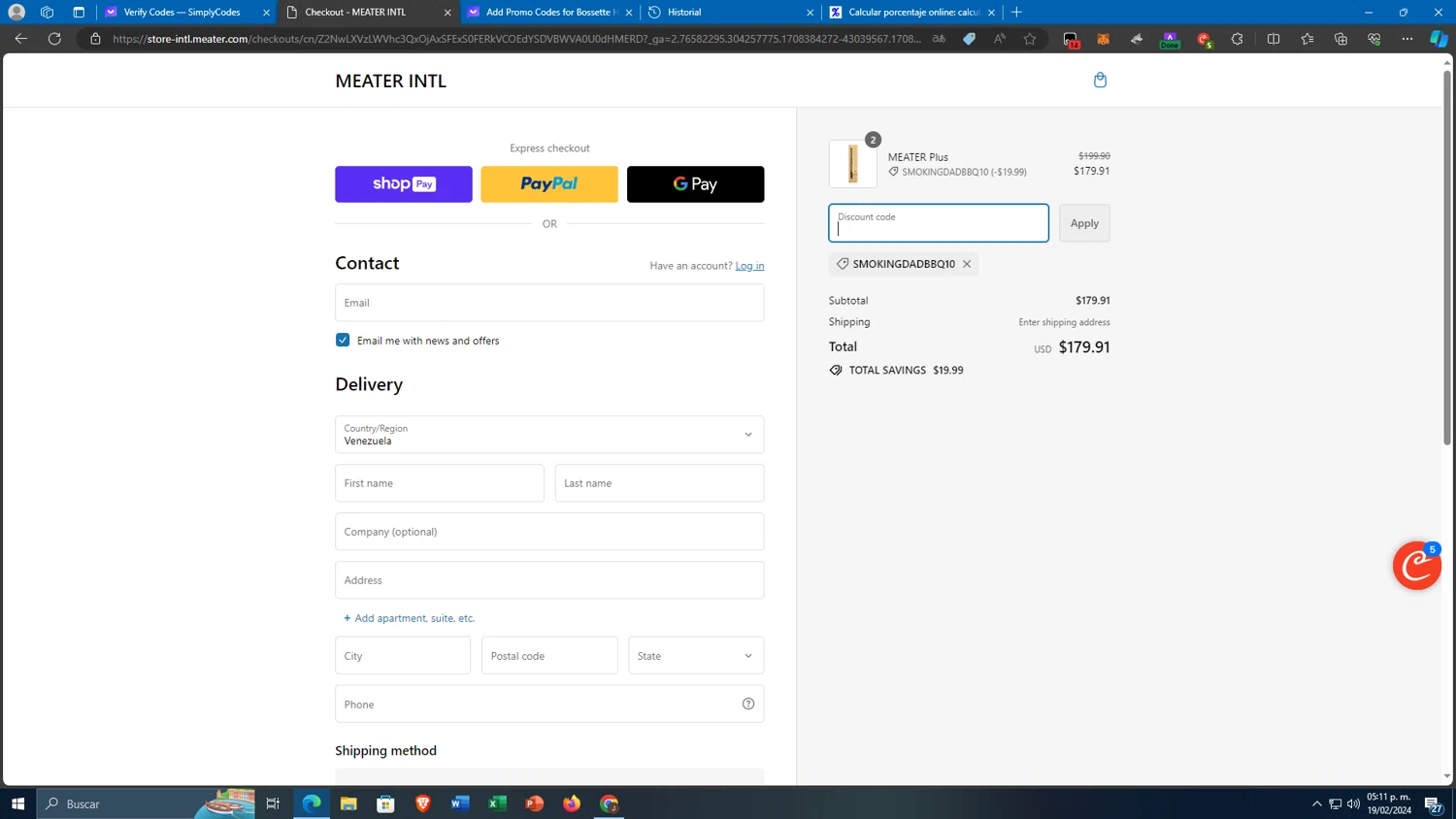Open the gray shark extension icon
Image resolution: width=1456 pixels, height=819 pixels.
point(1137,39)
